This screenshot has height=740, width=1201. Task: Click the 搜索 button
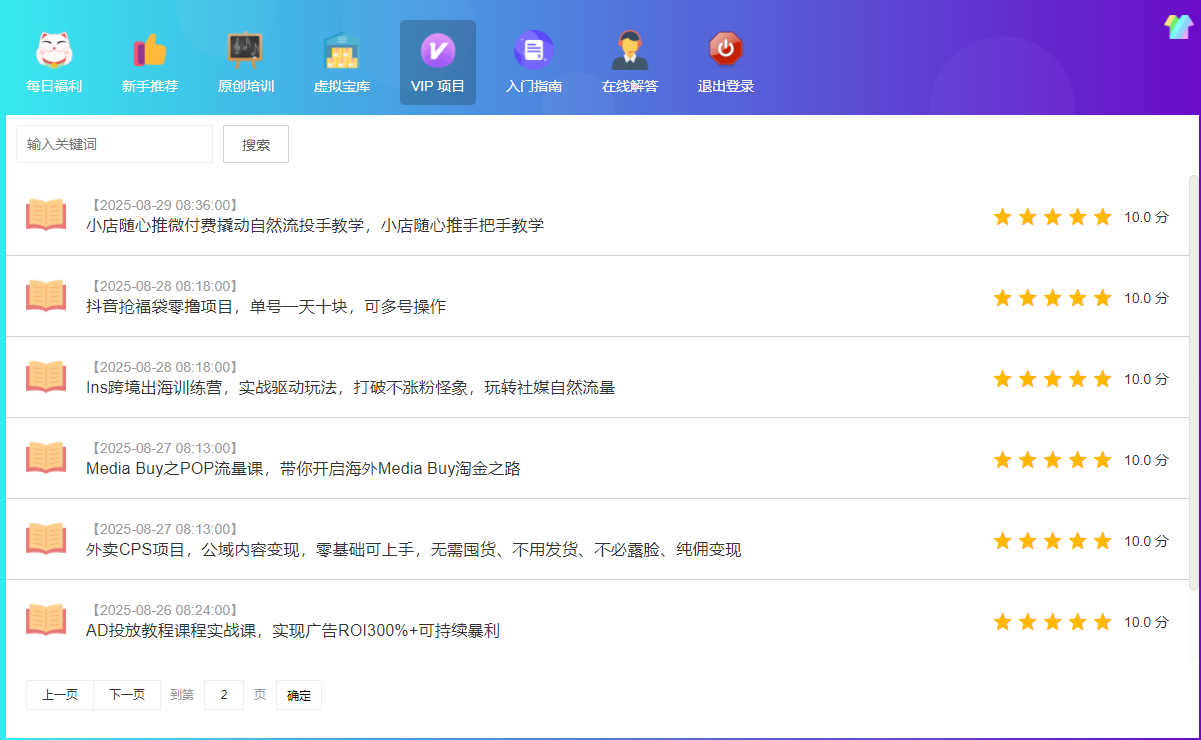point(256,144)
